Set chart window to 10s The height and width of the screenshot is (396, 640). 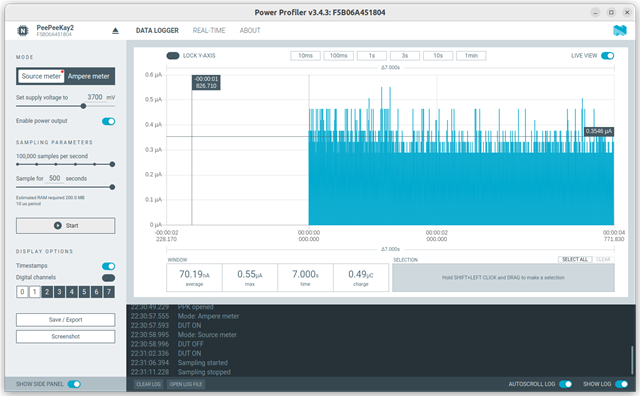tap(438, 56)
